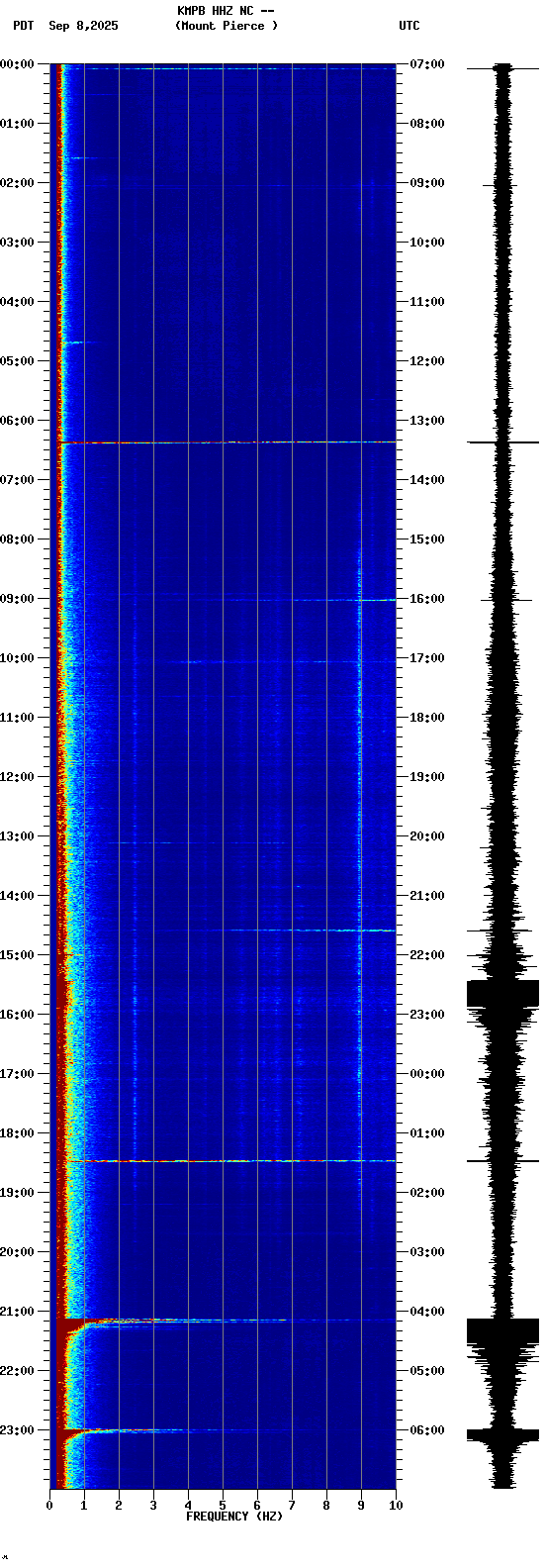Screen dimensions: 546x1568
Task: Click the large waveform burst near 22:40 UTC
Action: [x=502, y=993]
